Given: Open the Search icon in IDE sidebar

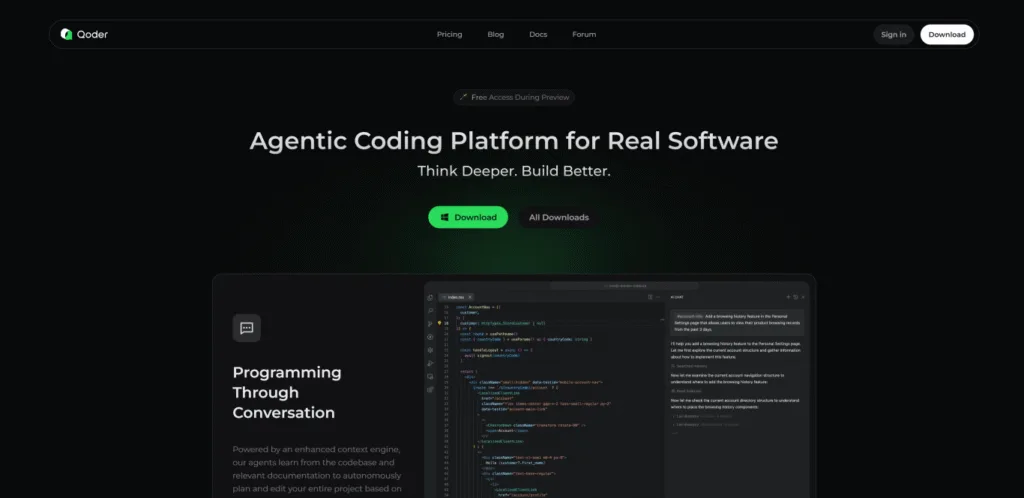Looking at the screenshot, I should (430, 311).
